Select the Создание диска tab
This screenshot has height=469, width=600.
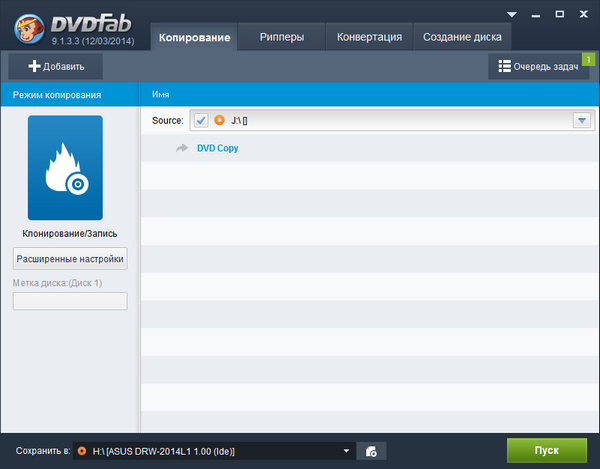461,37
